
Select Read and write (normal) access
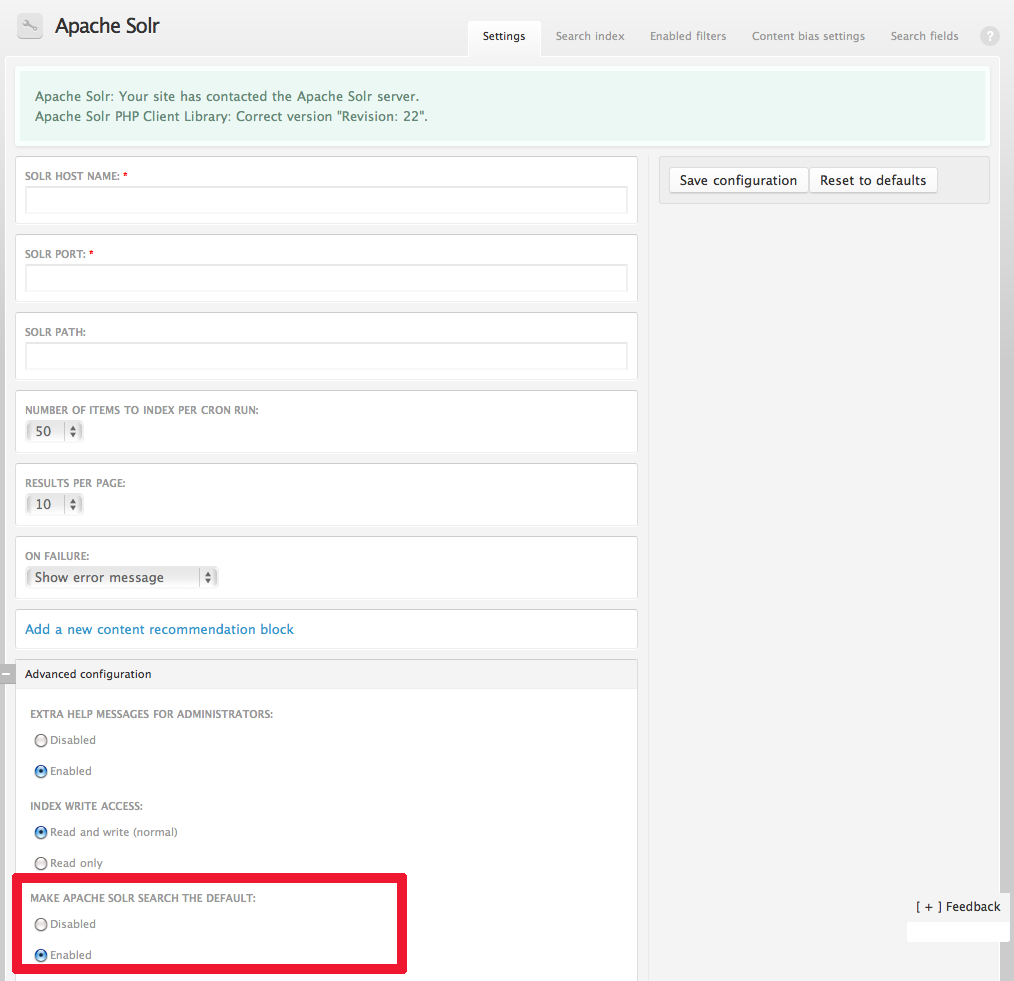[41, 832]
